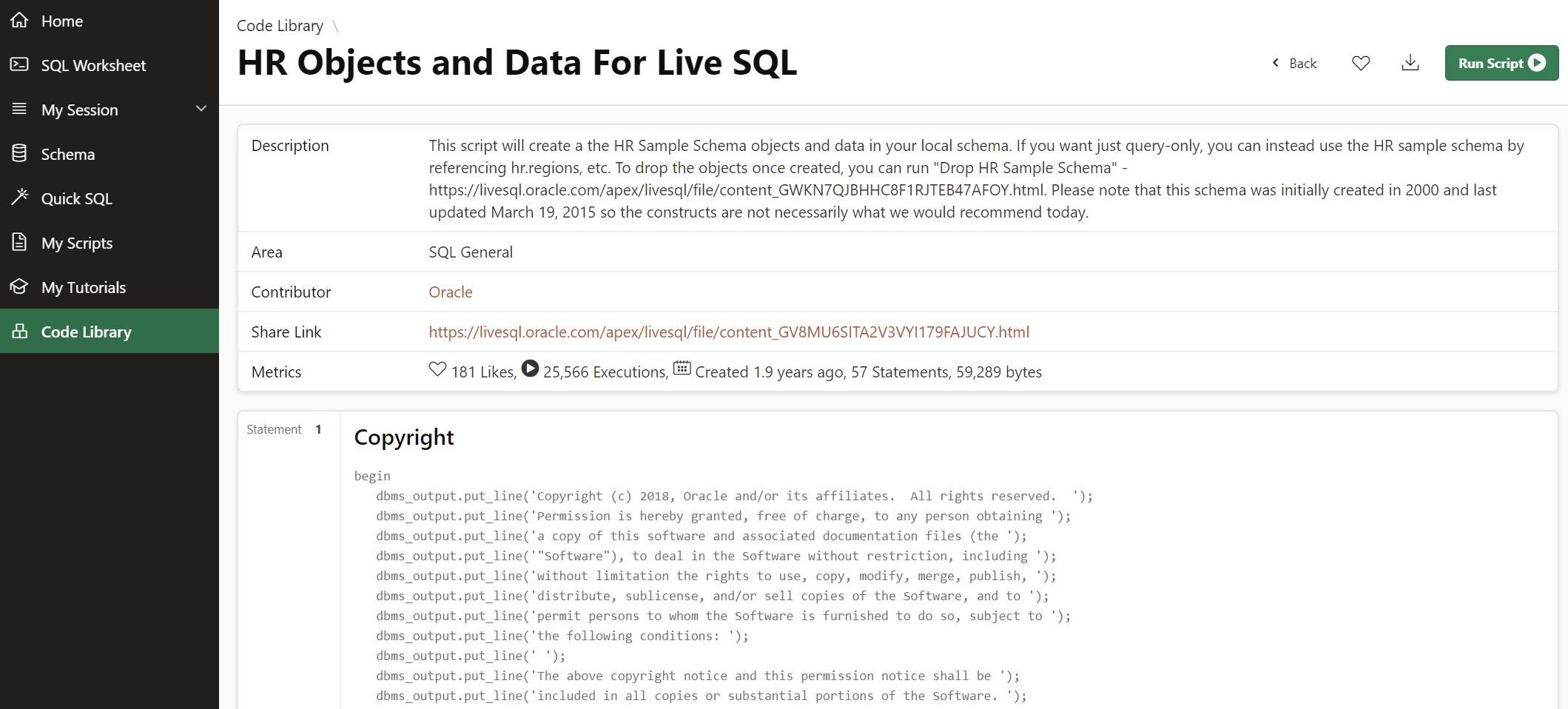Click code line 'Copyright (c) 2018, Oracle'
This screenshot has height=709, width=1568.
click(734, 496)
